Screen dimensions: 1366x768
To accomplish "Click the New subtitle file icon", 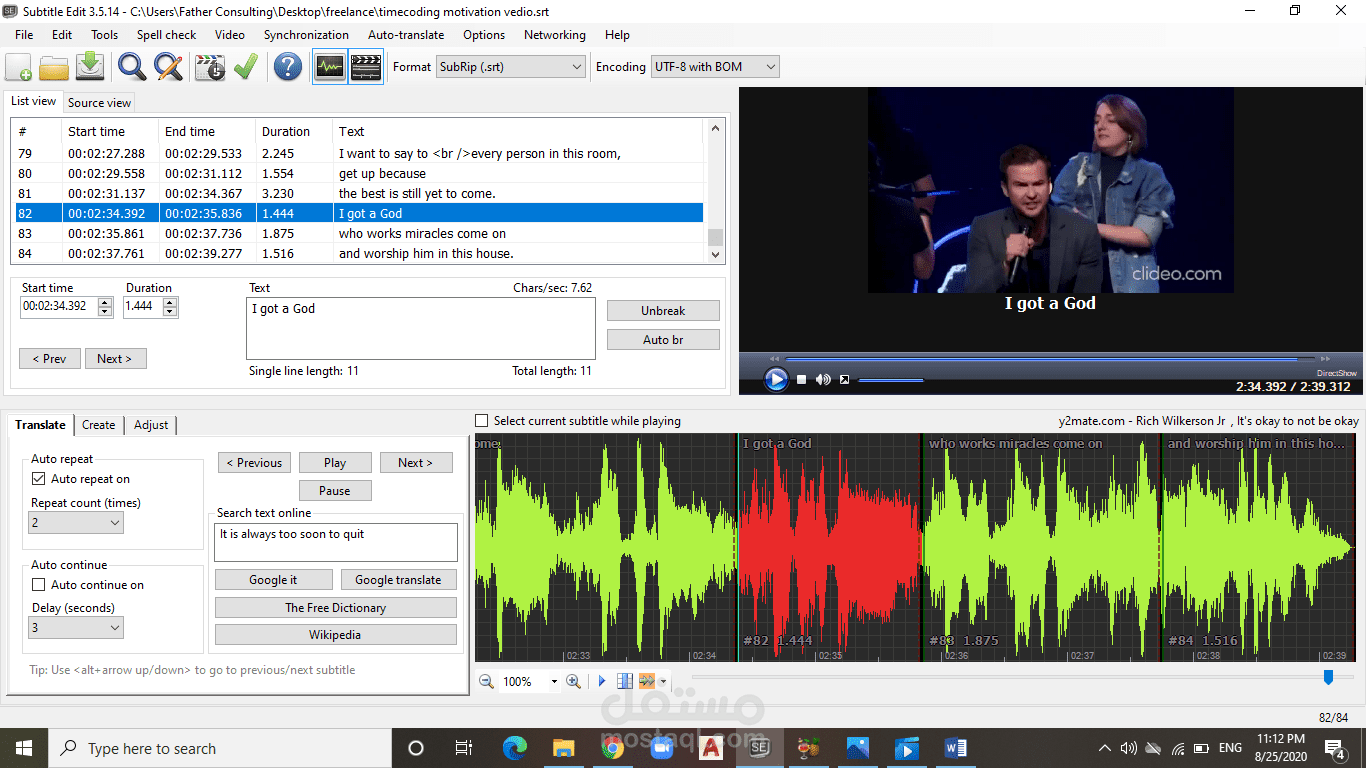I will [18, 67].
